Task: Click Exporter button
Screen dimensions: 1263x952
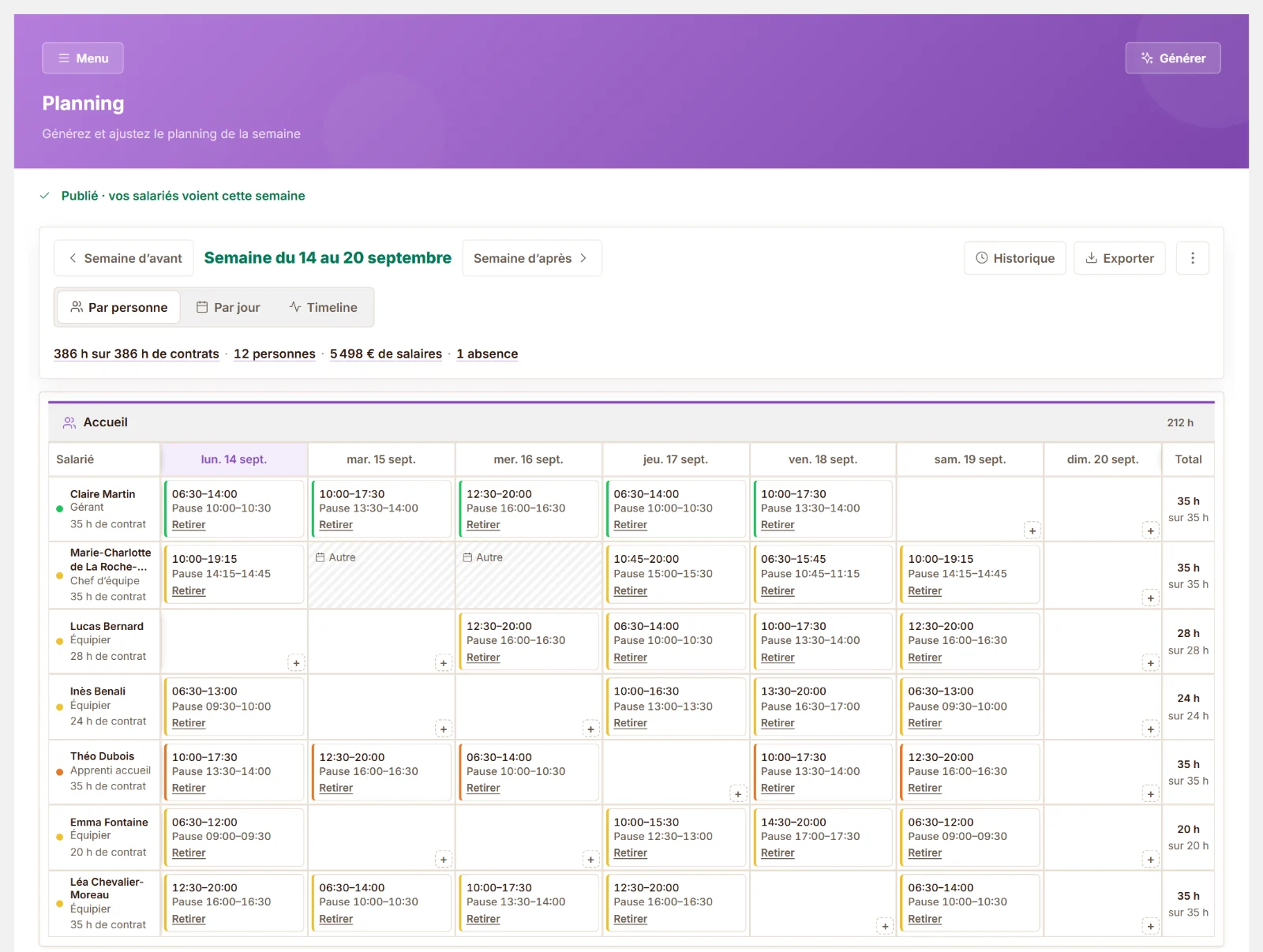Action: tap(1119, 258)
